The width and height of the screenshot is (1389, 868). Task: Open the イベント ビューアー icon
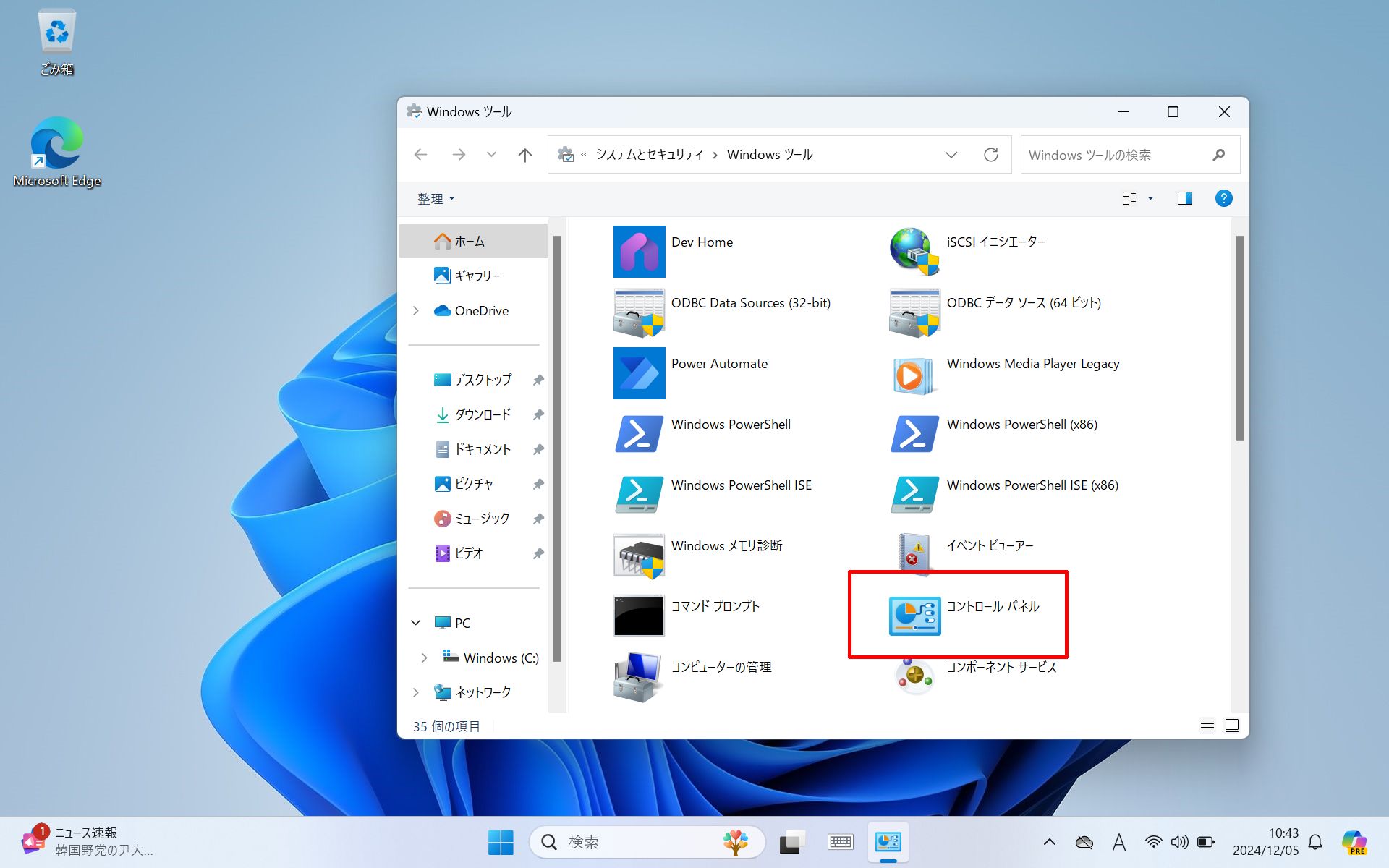coord(914,556)
